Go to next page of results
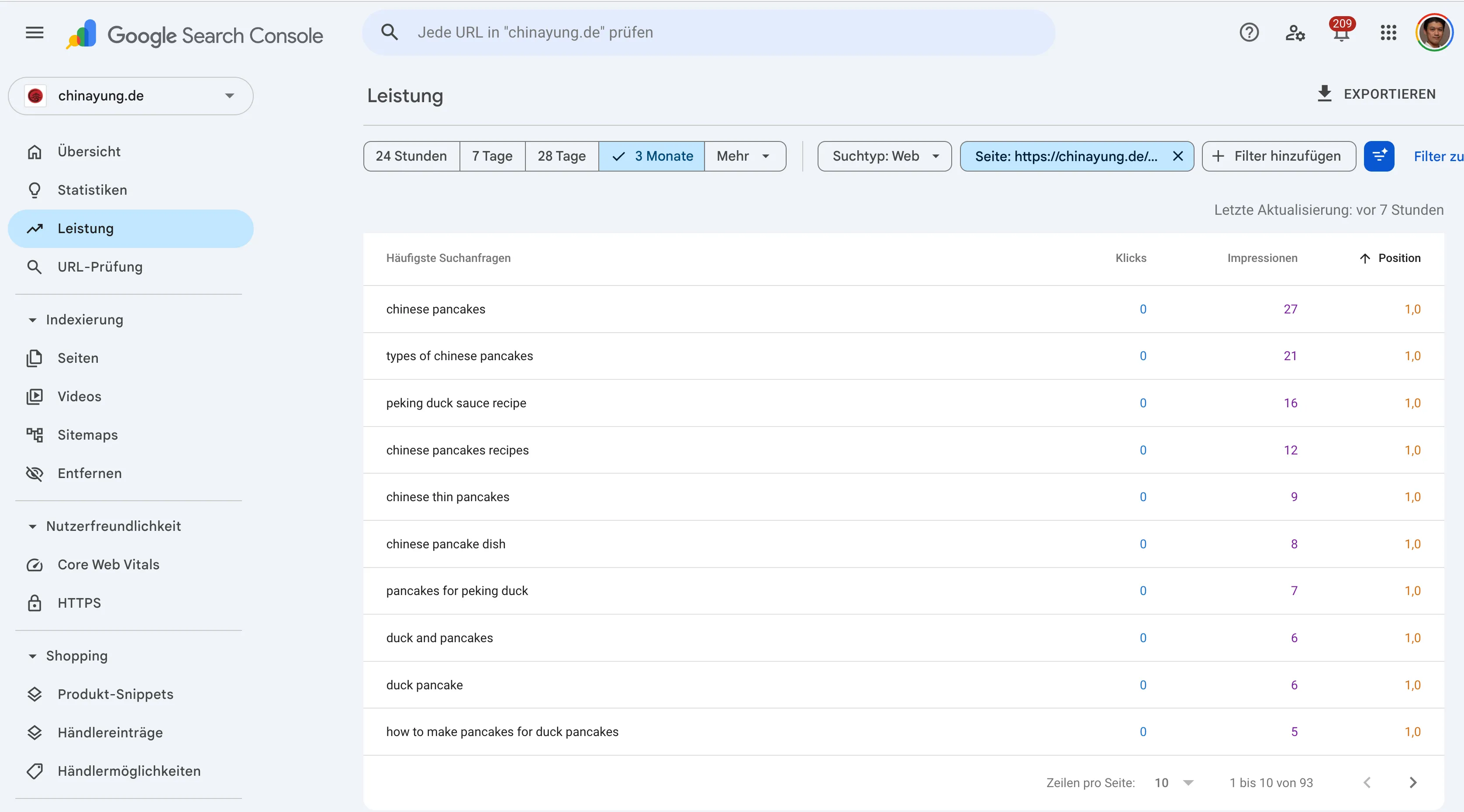This screenshot has height=812, width=1464. click(1413, 783)
